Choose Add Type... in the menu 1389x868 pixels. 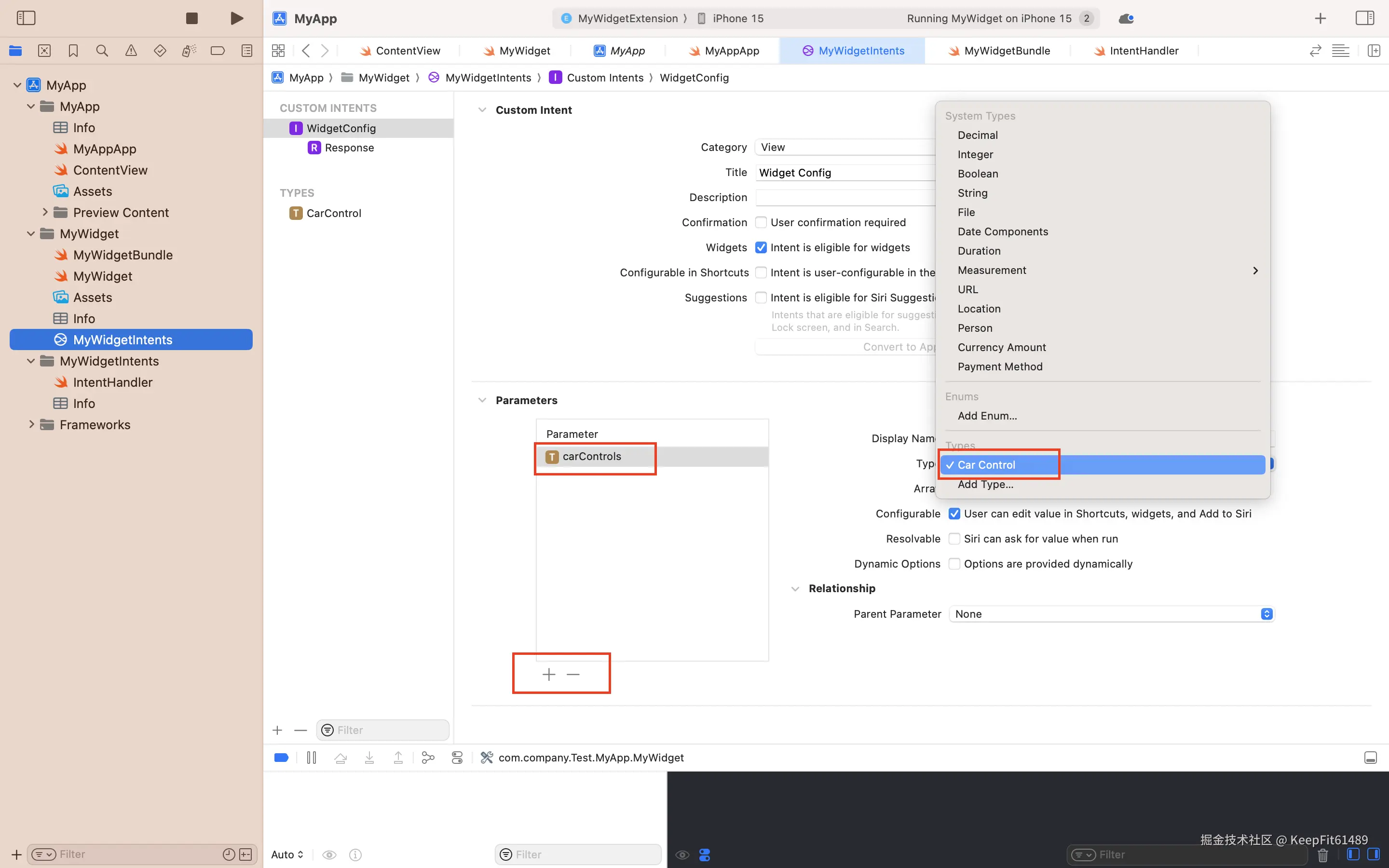pos(985,485)
